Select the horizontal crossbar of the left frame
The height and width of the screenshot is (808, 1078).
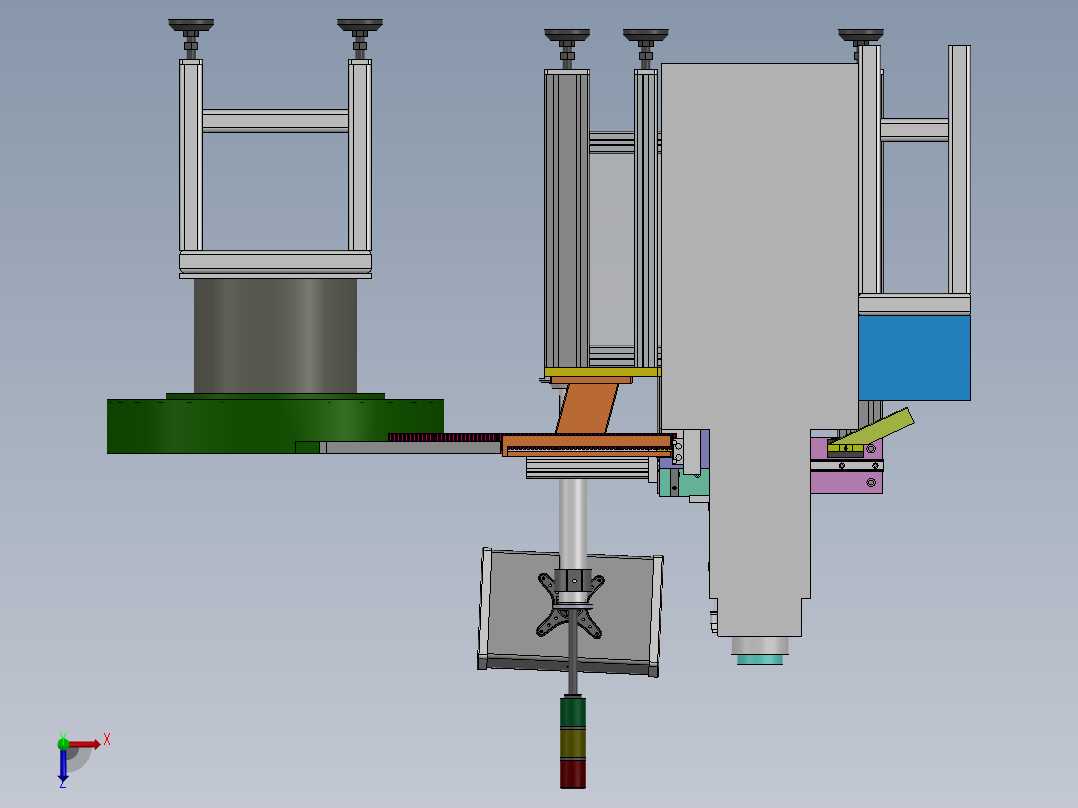pyautogui.click(x=275, y=121)
